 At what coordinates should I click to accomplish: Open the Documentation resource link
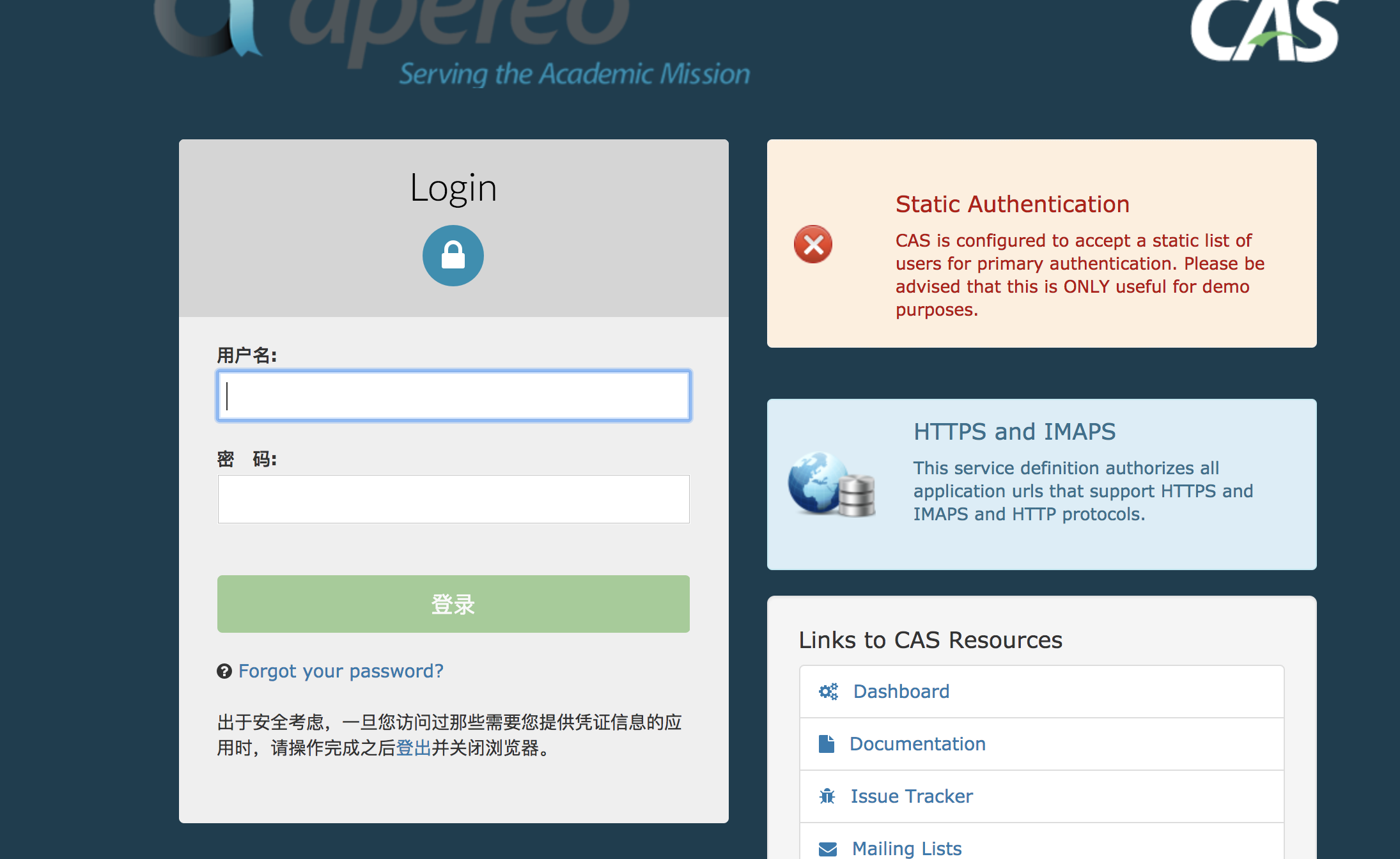coord(917,744)
